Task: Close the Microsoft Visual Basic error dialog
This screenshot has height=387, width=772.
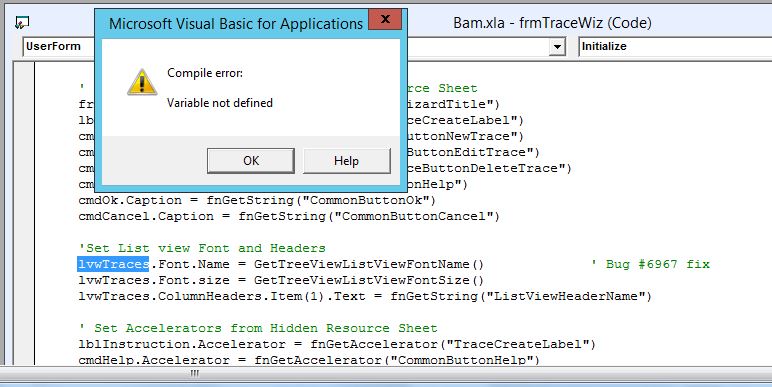Action: [x=385, y=20]
